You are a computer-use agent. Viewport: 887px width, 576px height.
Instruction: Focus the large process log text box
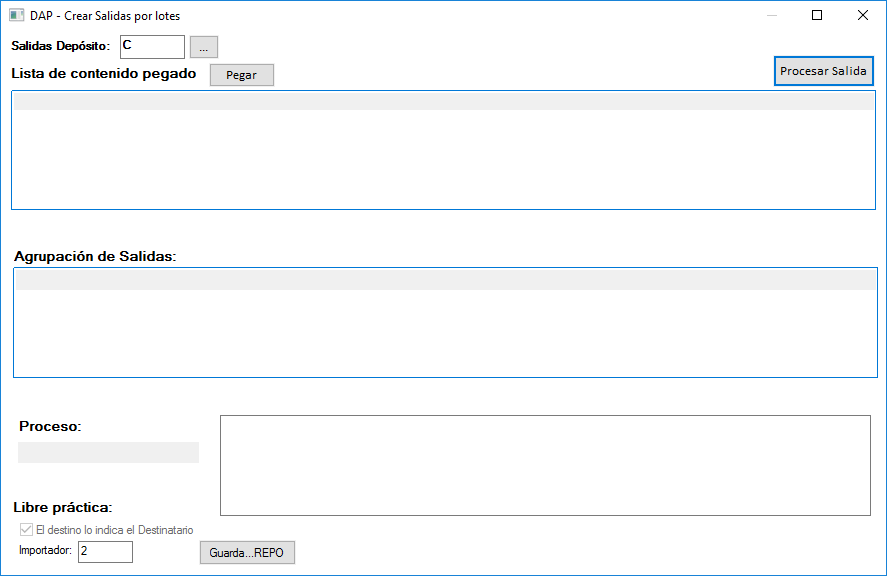[x=545, y=465]
